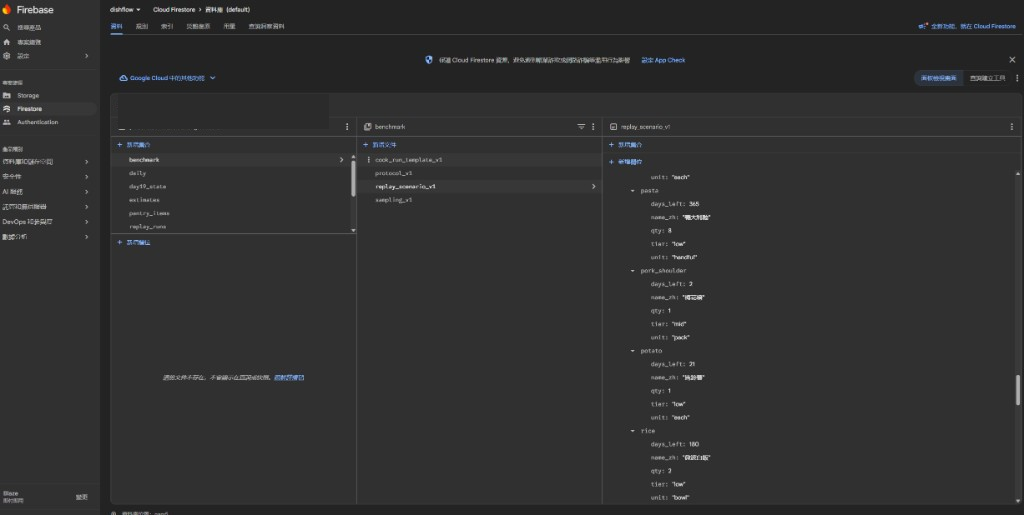Expand the Google Cloud options chevron
The width and height of the screenshot is (1024, 515).
[213, 78]
